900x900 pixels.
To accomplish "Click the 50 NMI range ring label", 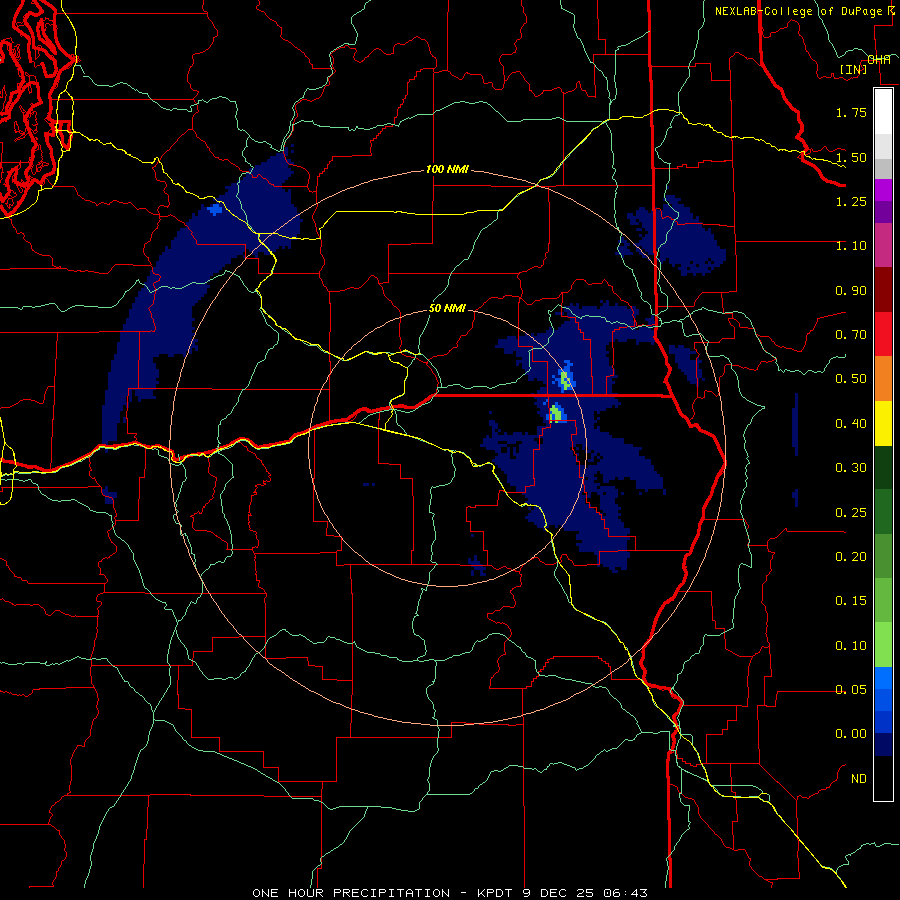I will (447, 308).
